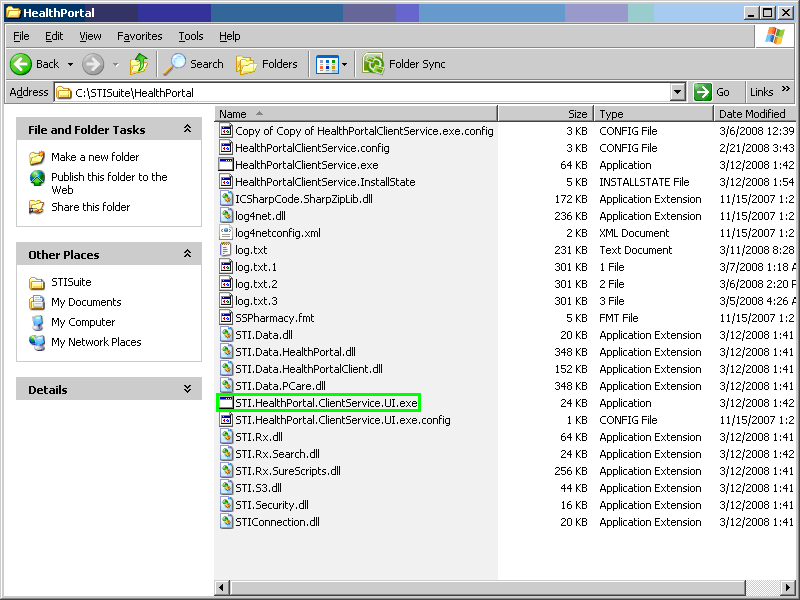Image resolution: width=800 pixels, height=600 pixels.
Task: Open My Documents link in Other Places
Action: 86,302
